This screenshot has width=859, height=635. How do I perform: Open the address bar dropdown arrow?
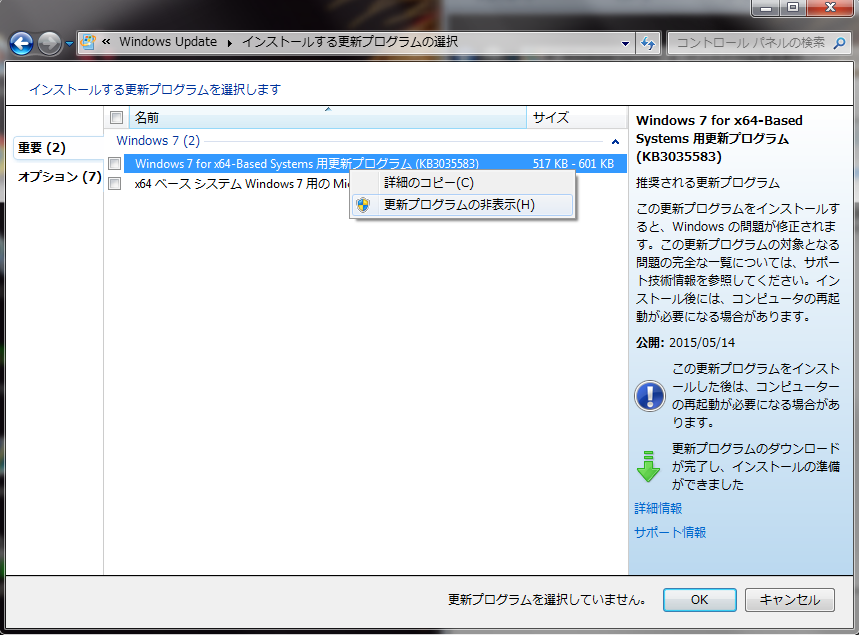[x=625, y=43]
